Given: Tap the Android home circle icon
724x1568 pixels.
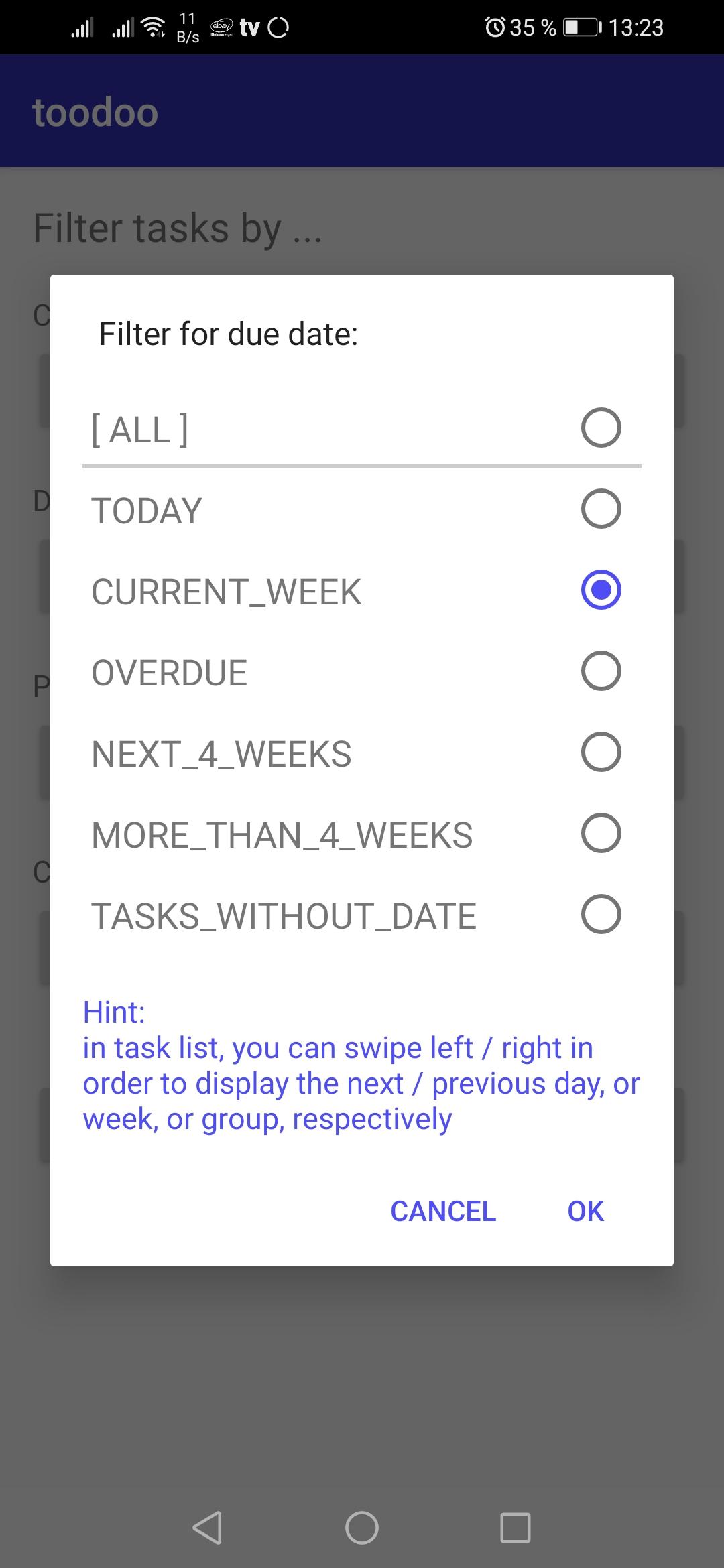Looking at the screenshot, I should click(x=362, y=1528).
